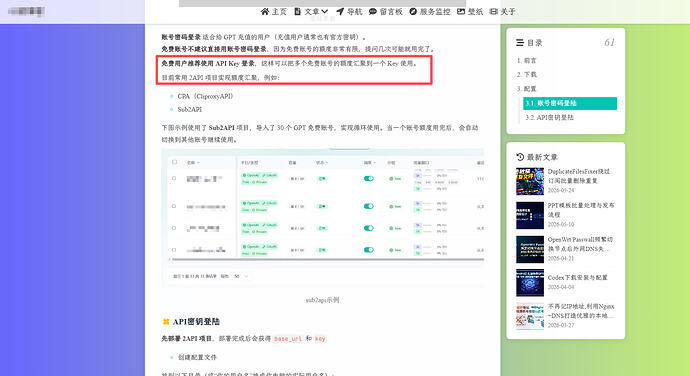Open the Nginx DNS article thumbnail

point(530,315)
